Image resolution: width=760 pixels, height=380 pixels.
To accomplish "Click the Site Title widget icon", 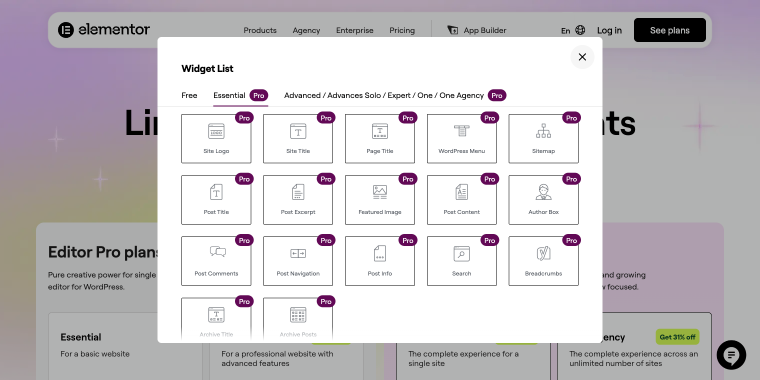I will [298, 131].
